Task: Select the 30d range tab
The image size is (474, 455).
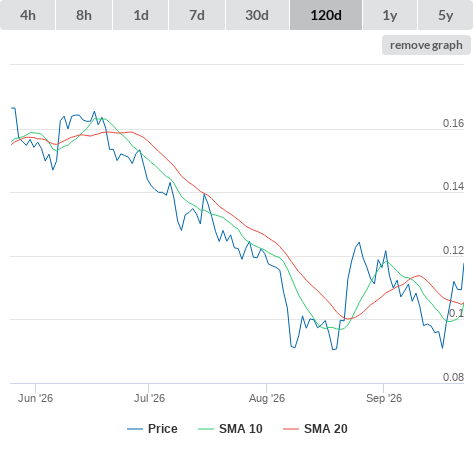Action: pyautogui.click(x=257, y=15)
